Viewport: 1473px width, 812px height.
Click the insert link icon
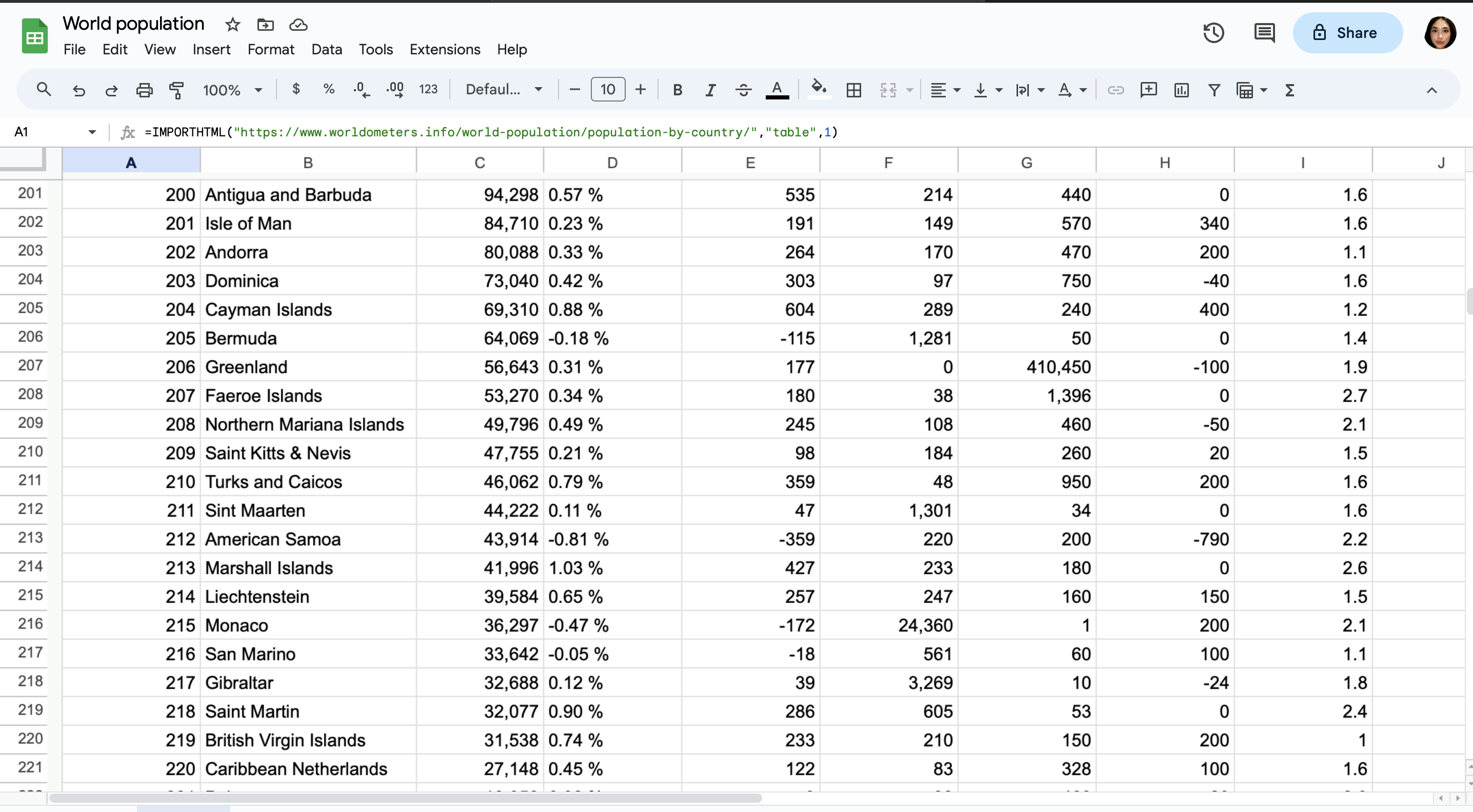(x=1115, y=90)
